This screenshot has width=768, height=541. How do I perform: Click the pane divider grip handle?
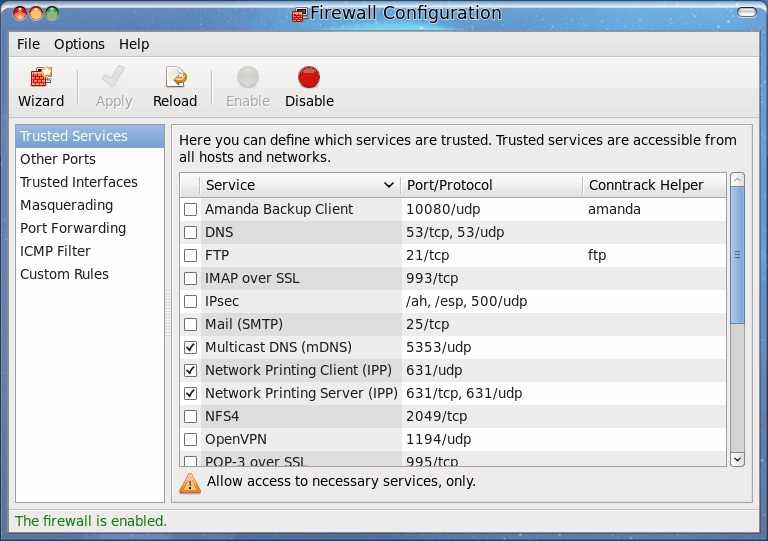[168, 313]
